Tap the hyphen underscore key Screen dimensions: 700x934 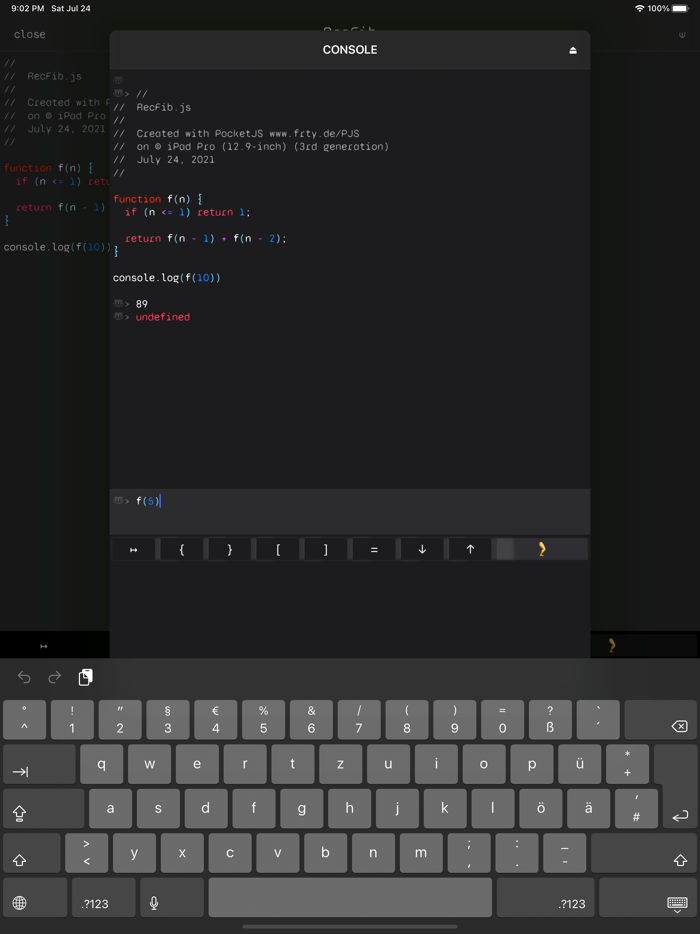[x=565, y=853]
